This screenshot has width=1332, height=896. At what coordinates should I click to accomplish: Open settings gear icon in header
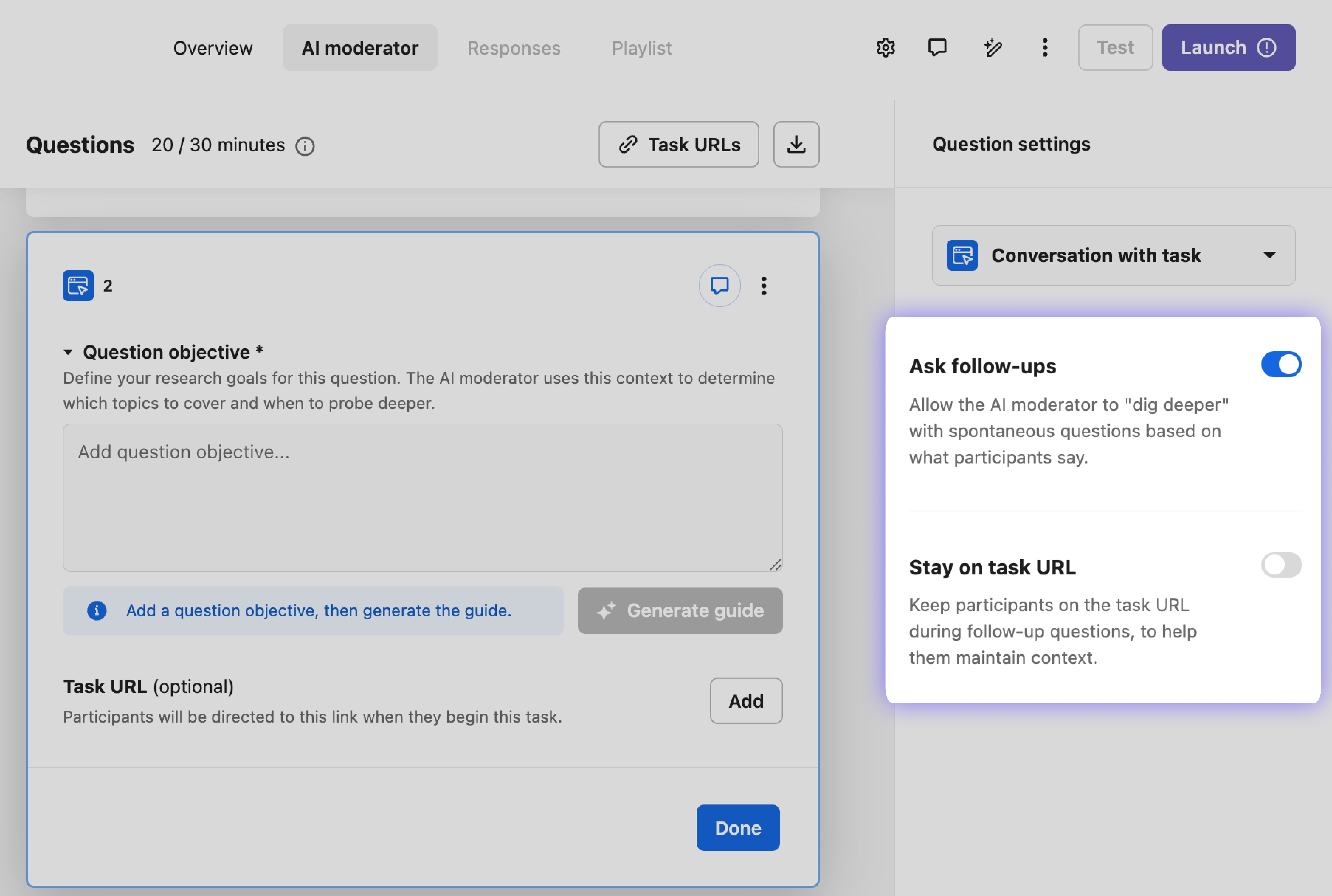pos(885,47)
